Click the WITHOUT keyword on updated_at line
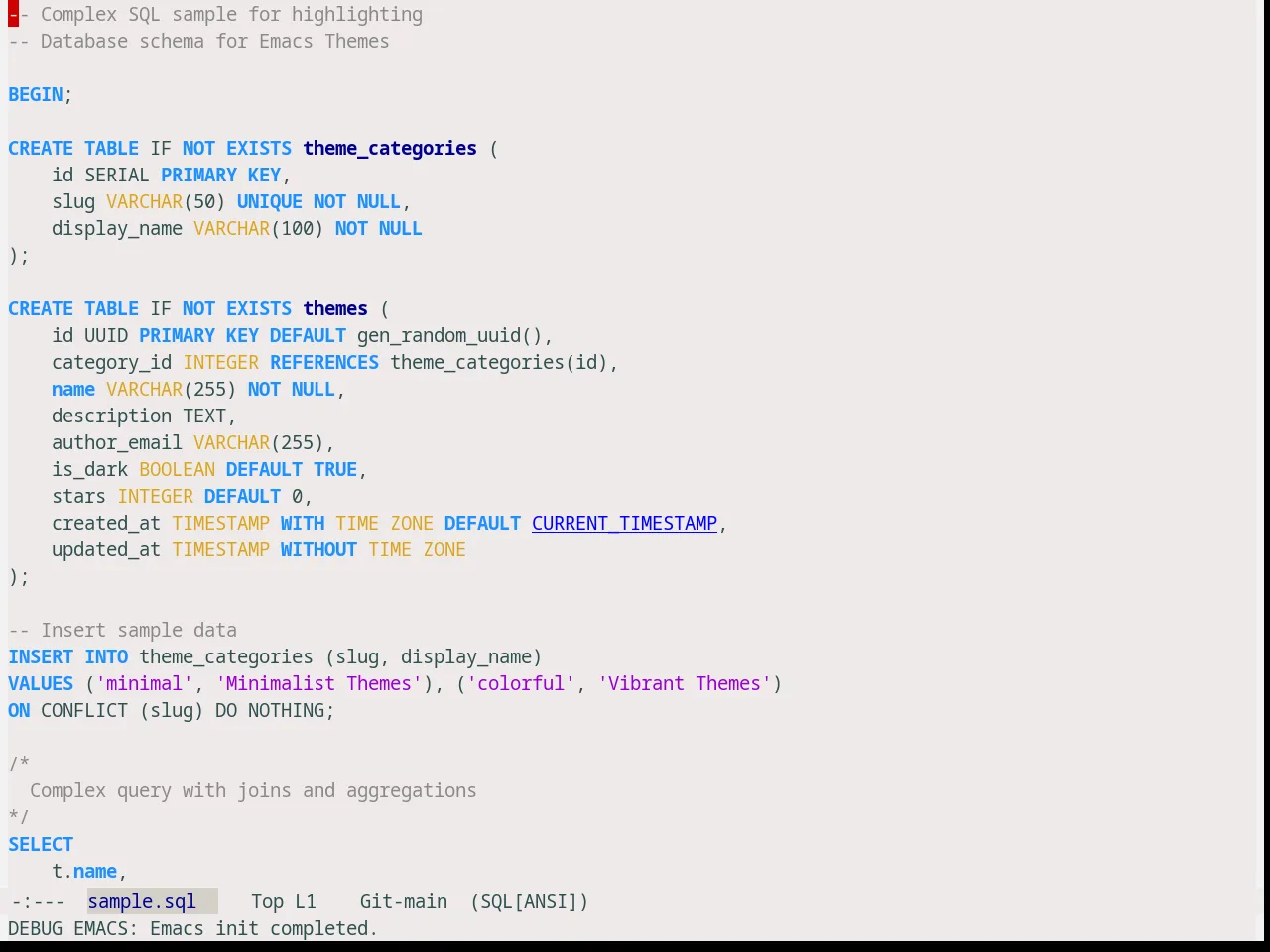The width and height of the screenshot is (1270, 952). pyautogui.click(x=318, y=549)
